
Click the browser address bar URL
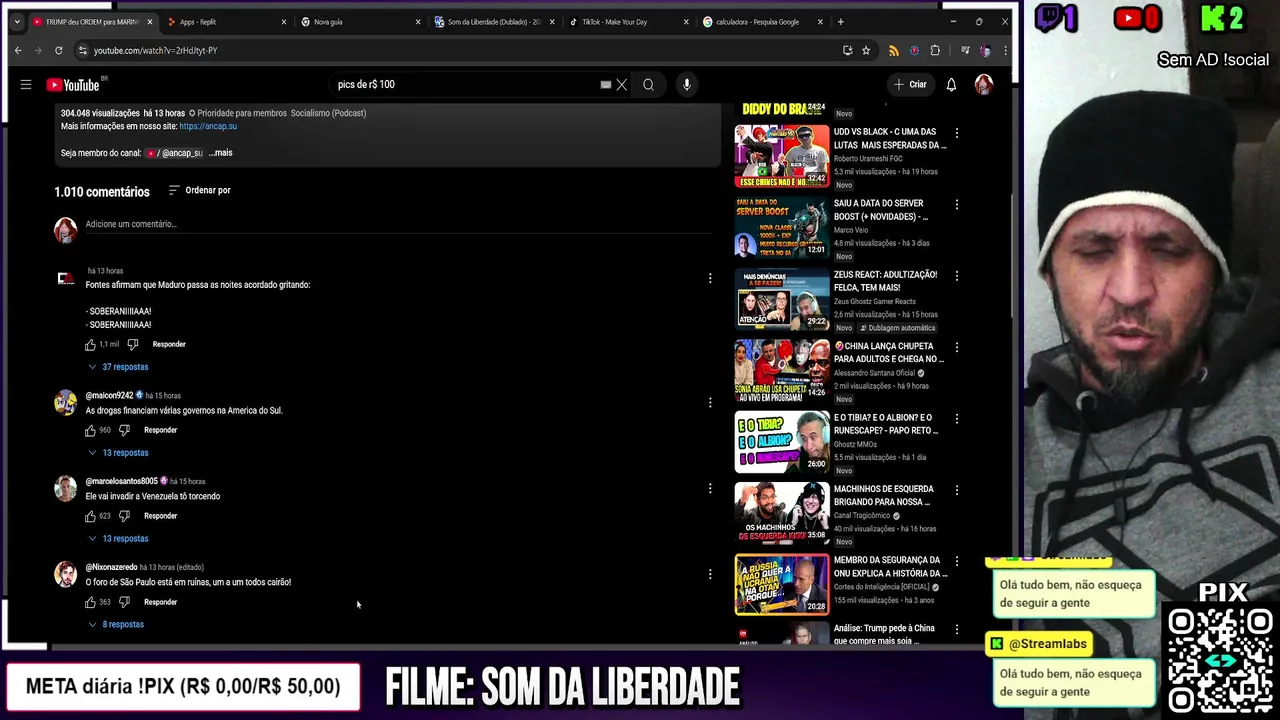155,50
